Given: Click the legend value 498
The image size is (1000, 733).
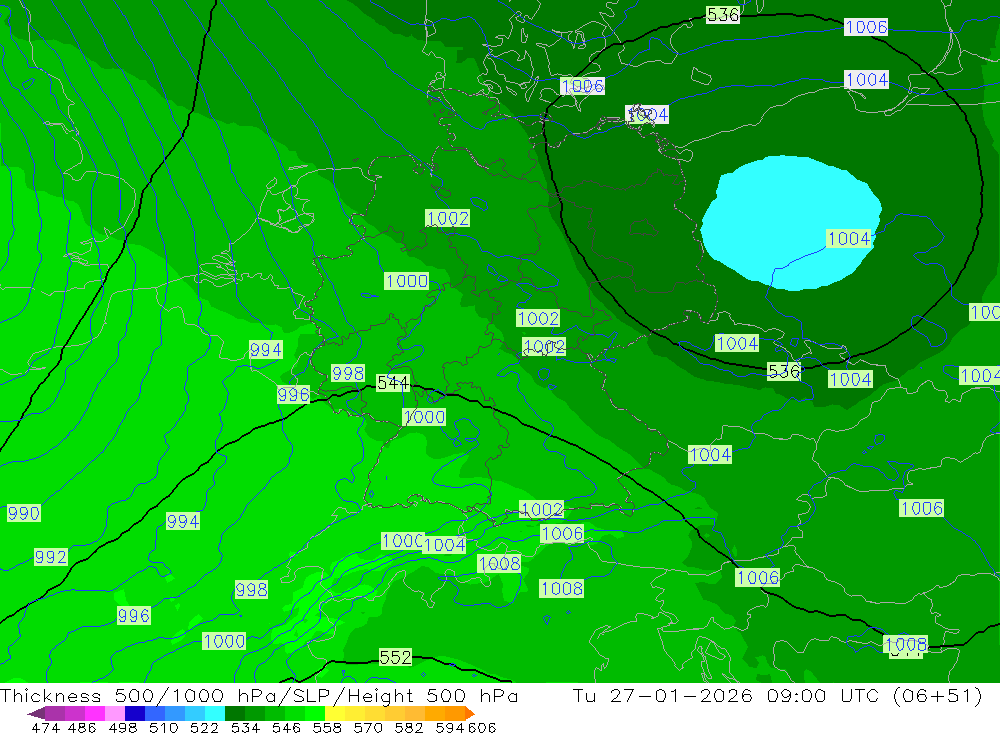Looking at the screenshot, I should (123, 728).
